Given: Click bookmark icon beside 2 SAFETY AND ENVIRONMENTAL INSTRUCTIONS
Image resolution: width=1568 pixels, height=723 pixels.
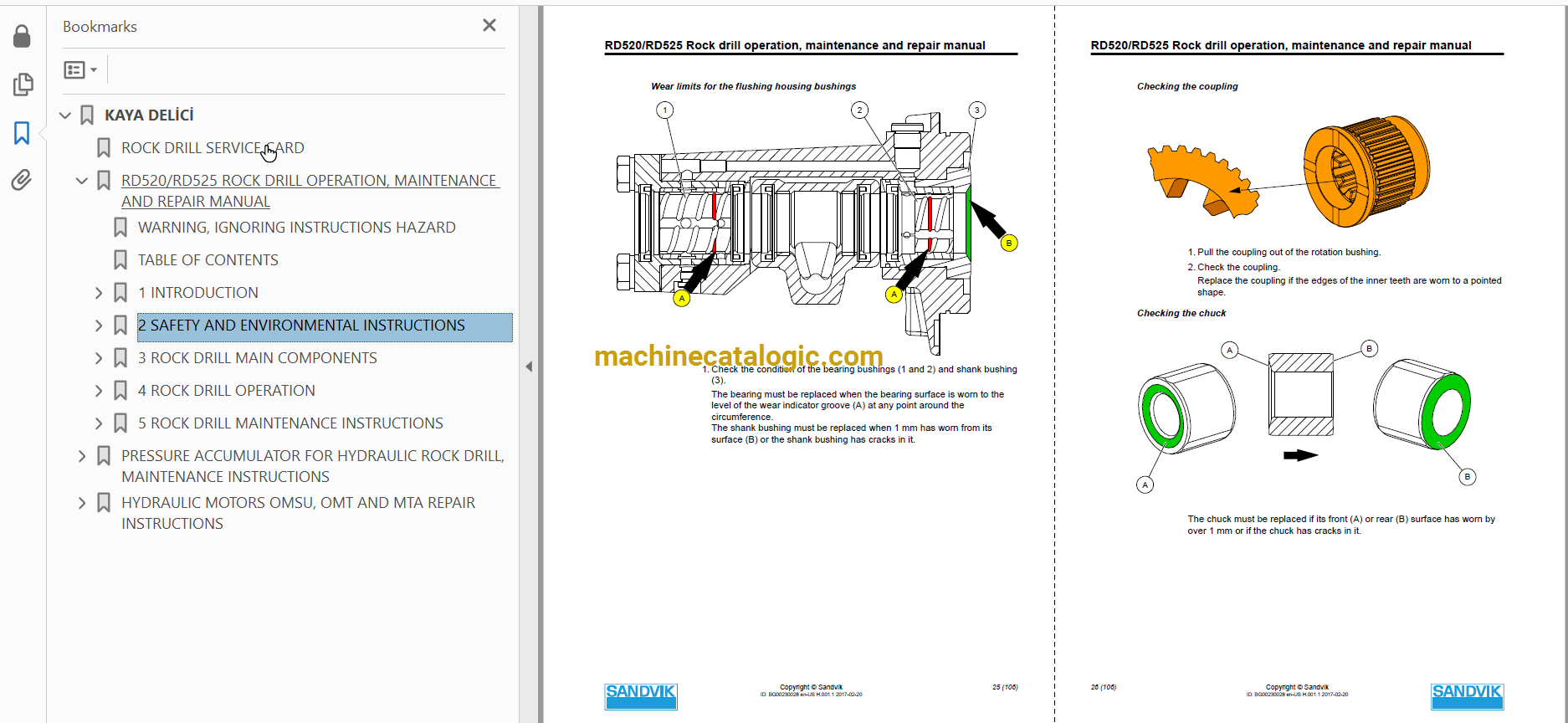Looking at the screenshot, I should (120, 326).
